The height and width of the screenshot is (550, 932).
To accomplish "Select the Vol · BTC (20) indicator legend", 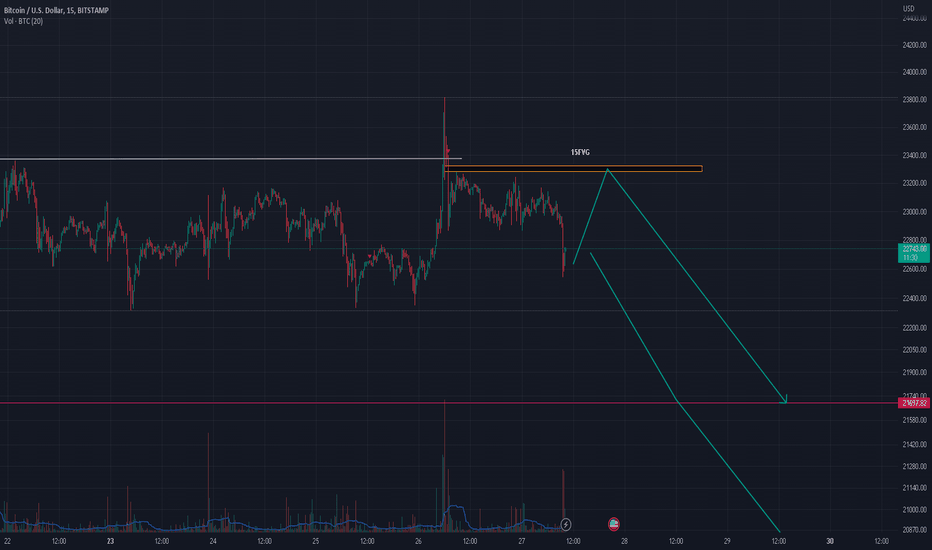I will [x=23, y=21].
